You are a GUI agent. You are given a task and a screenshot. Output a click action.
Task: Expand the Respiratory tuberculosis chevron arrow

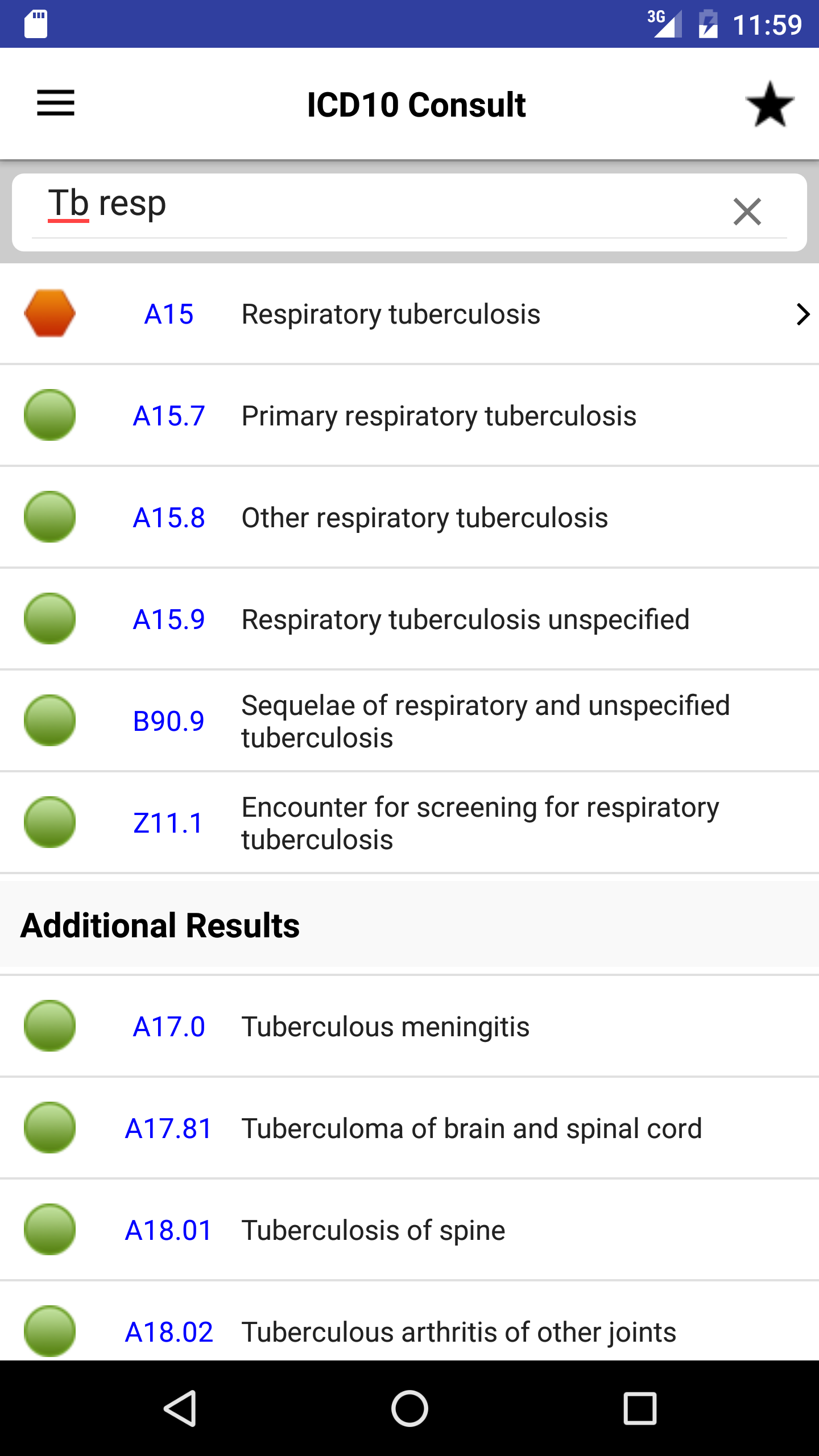(x=803, y=314)
